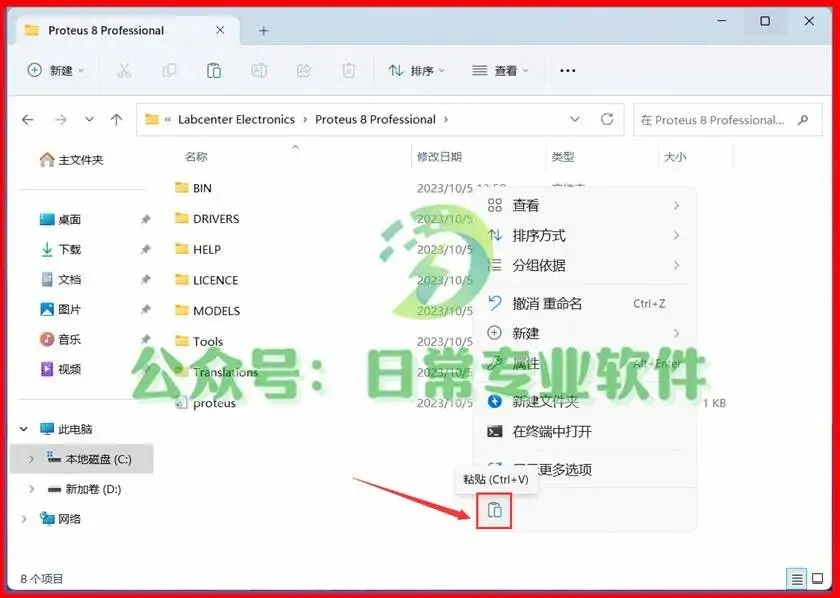
Task: Open recent locations chevron dropdown
Action: click(89, 119)
